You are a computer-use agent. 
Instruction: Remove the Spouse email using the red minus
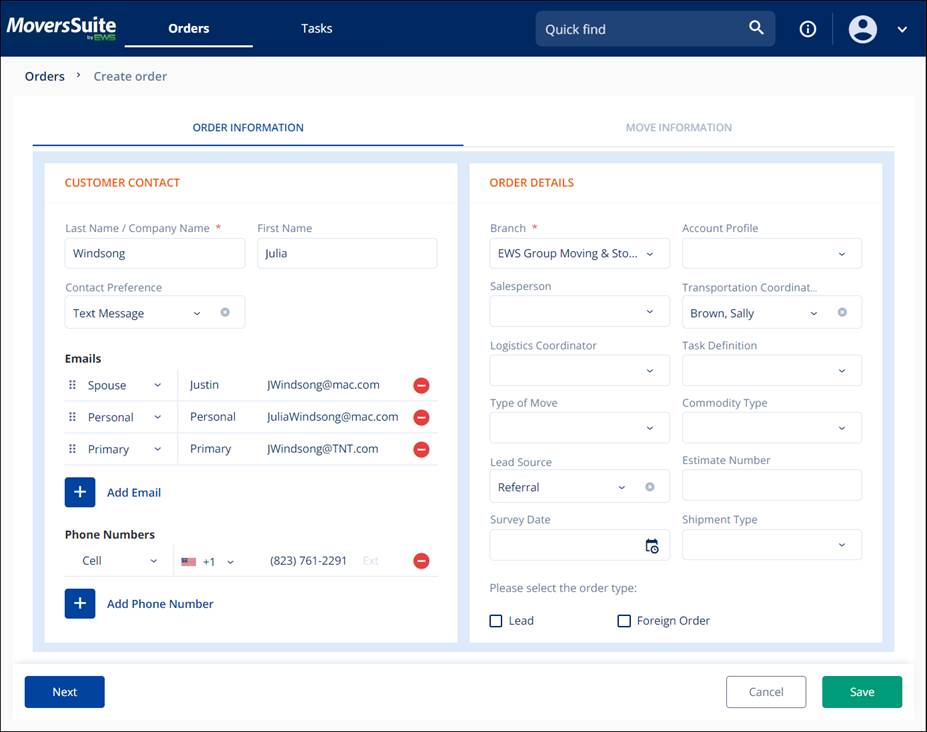click(421, 385)
